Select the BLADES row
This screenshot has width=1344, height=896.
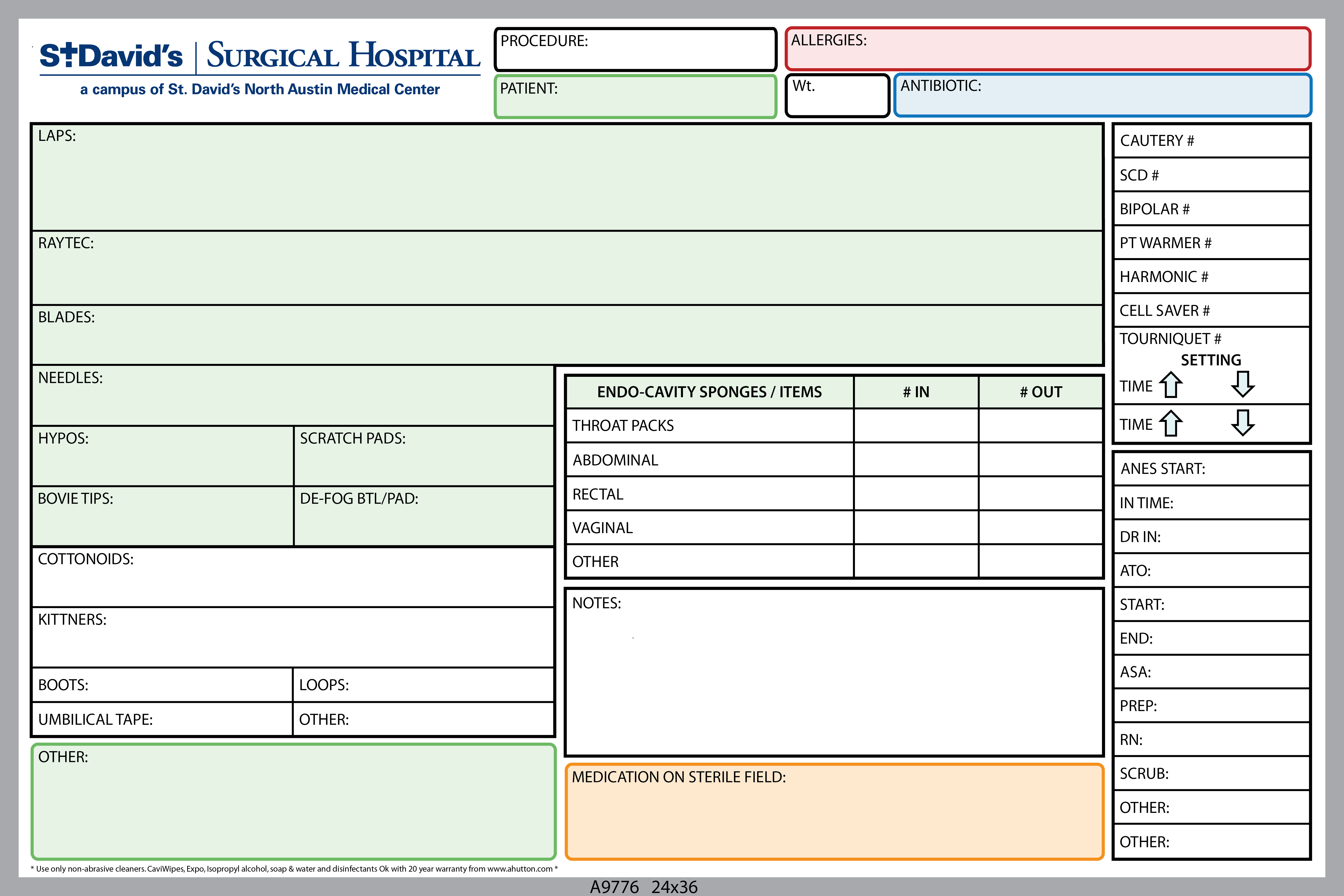point(567,335)
